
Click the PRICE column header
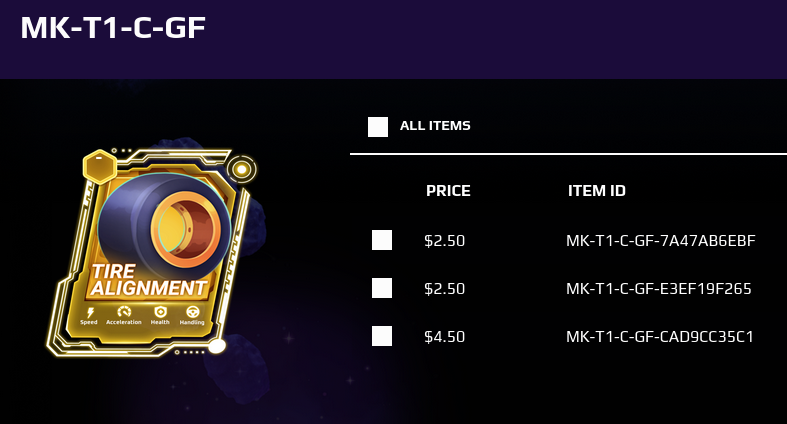tap(448, 191)
